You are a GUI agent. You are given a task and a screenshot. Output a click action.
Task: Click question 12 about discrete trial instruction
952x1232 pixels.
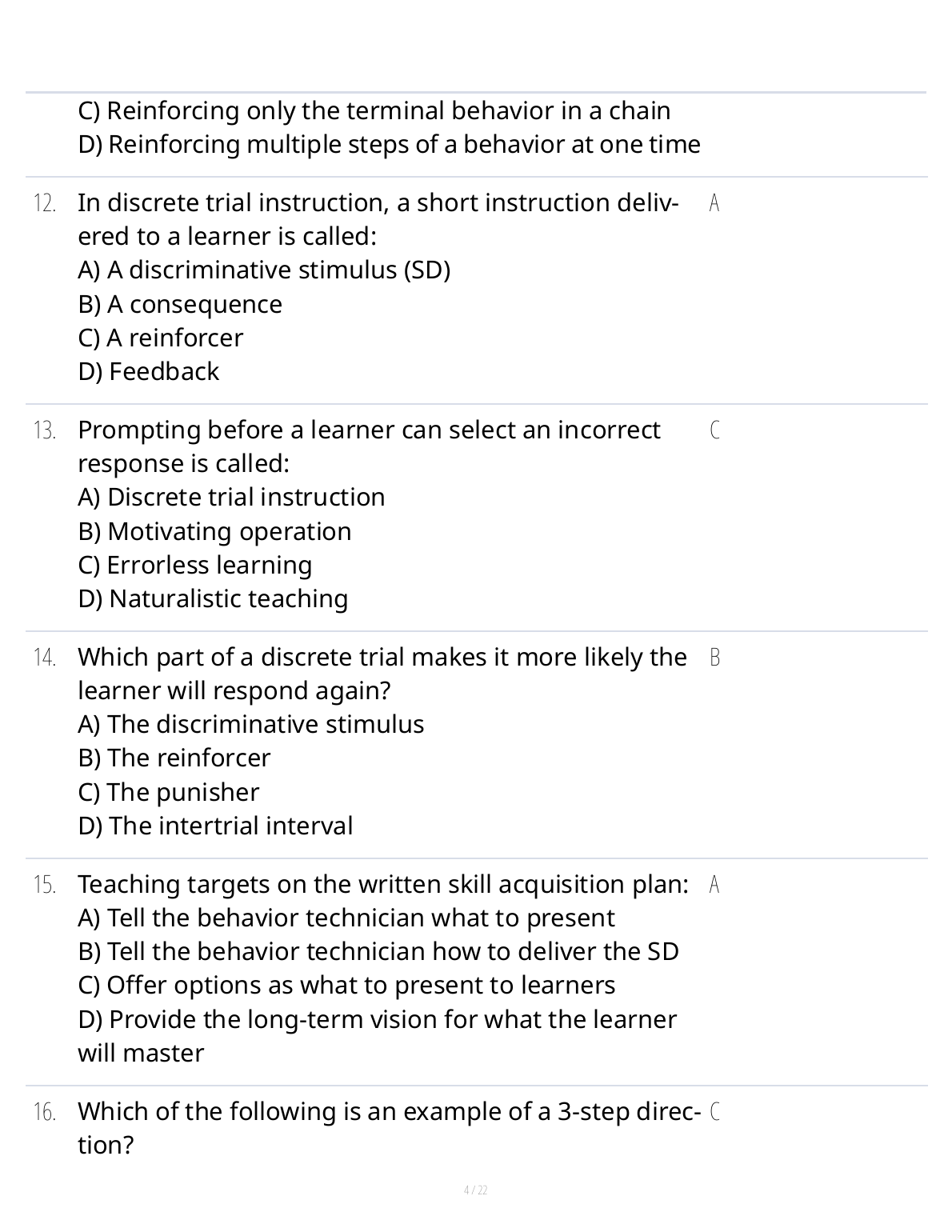click(x=378, y=219)
